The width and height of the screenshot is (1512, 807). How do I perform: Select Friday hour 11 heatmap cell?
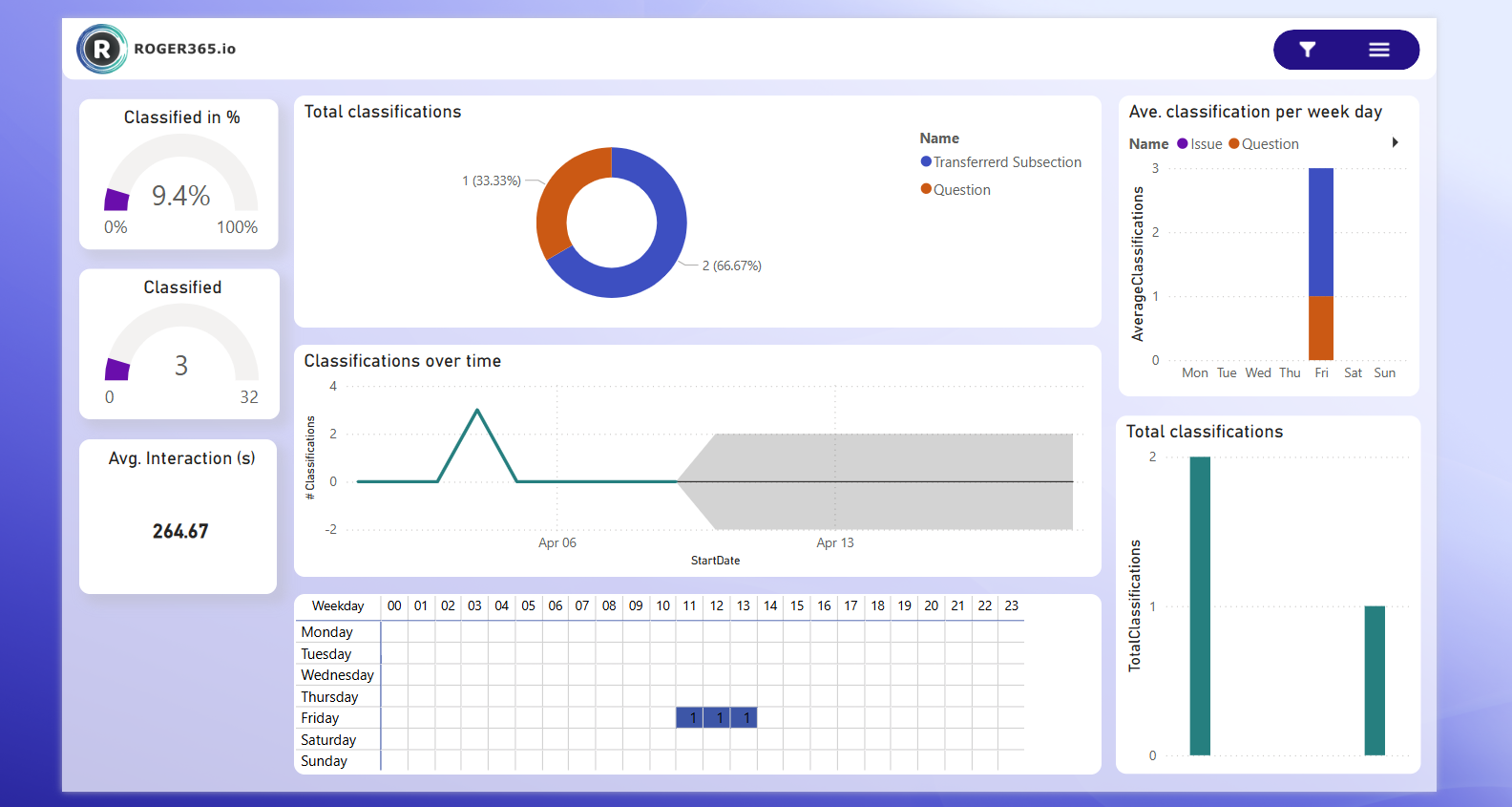(x=690, y=718)
